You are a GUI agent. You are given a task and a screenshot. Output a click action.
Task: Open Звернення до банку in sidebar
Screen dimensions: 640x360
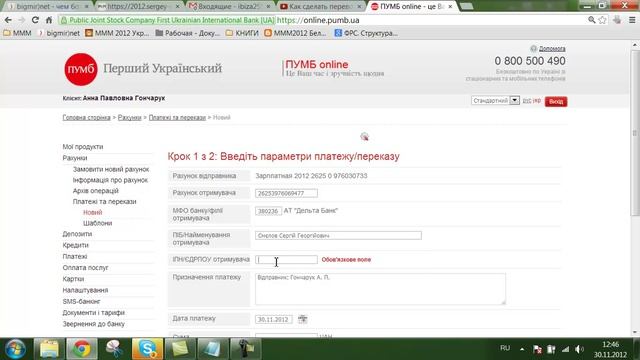click(x=93, y=324)
